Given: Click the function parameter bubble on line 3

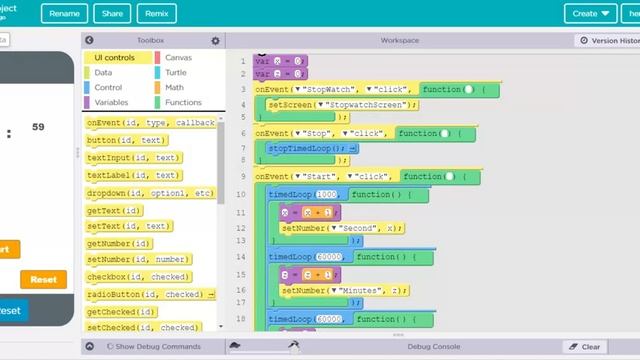Looking at the screenshot, I should click(x=469, y=89).
